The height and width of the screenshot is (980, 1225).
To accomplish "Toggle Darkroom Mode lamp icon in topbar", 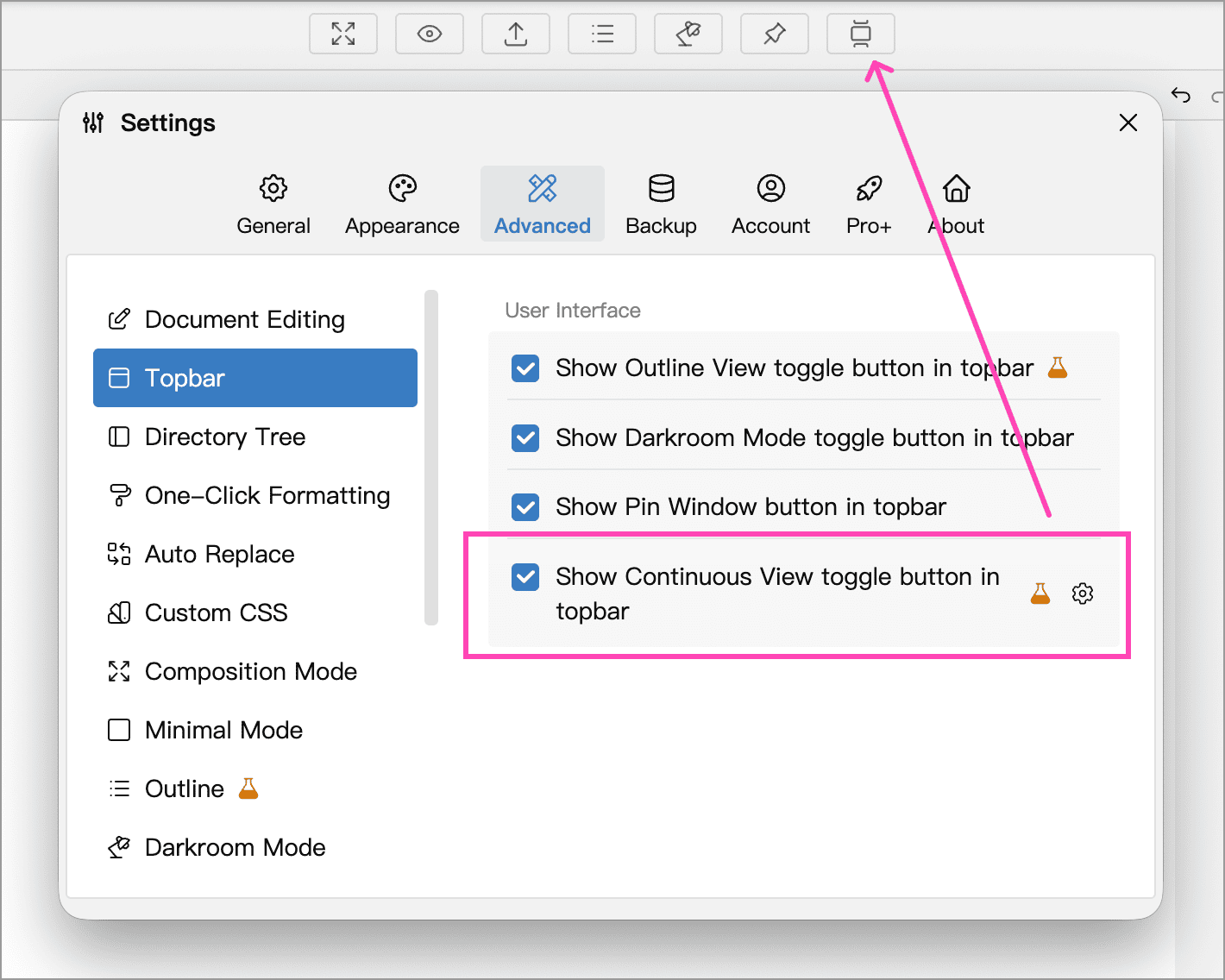I will tap(688, 34).
